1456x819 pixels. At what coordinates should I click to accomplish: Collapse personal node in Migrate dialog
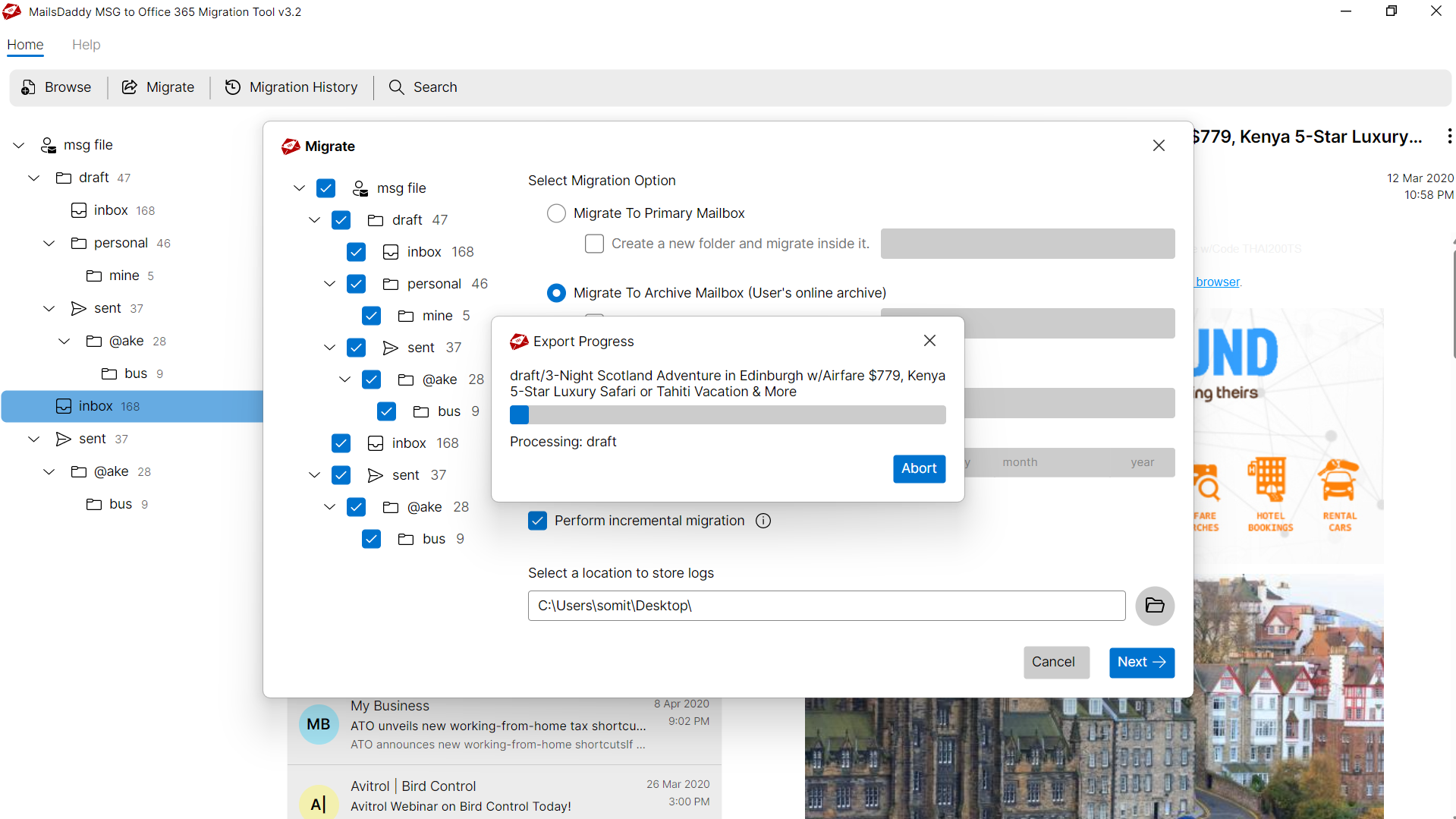[329, 284]
